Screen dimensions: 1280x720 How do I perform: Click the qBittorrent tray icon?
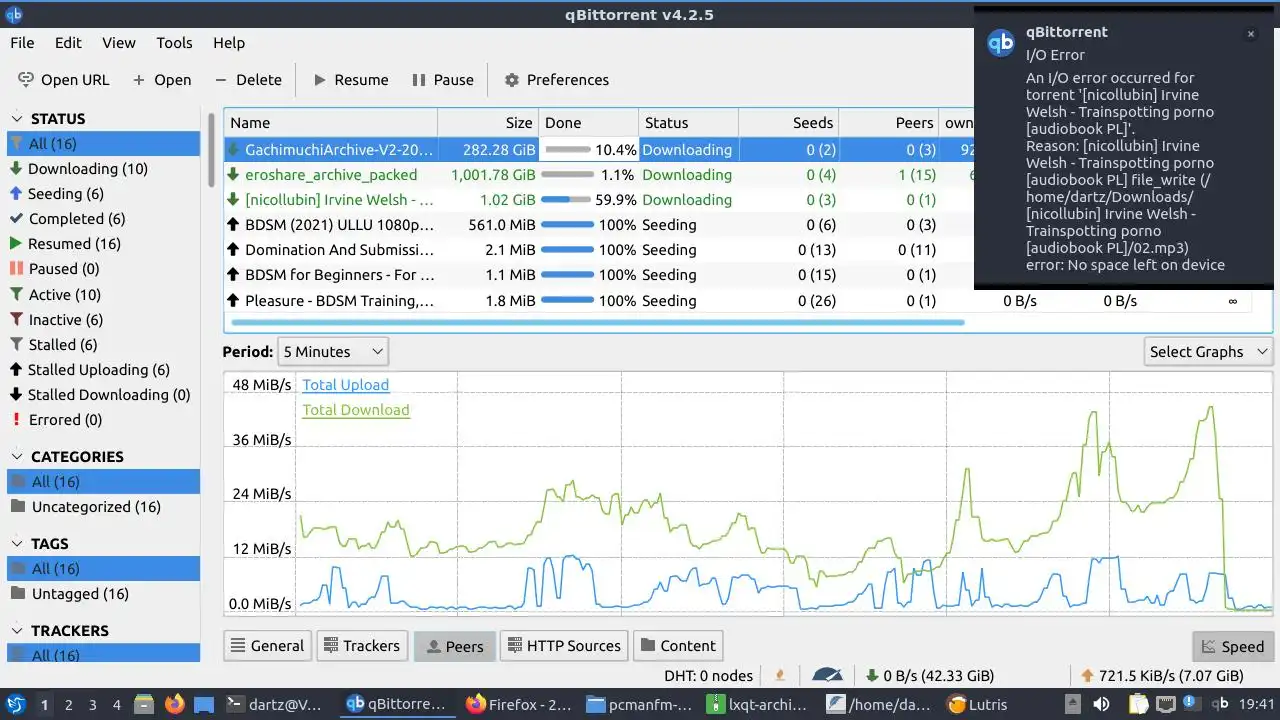1221,704
